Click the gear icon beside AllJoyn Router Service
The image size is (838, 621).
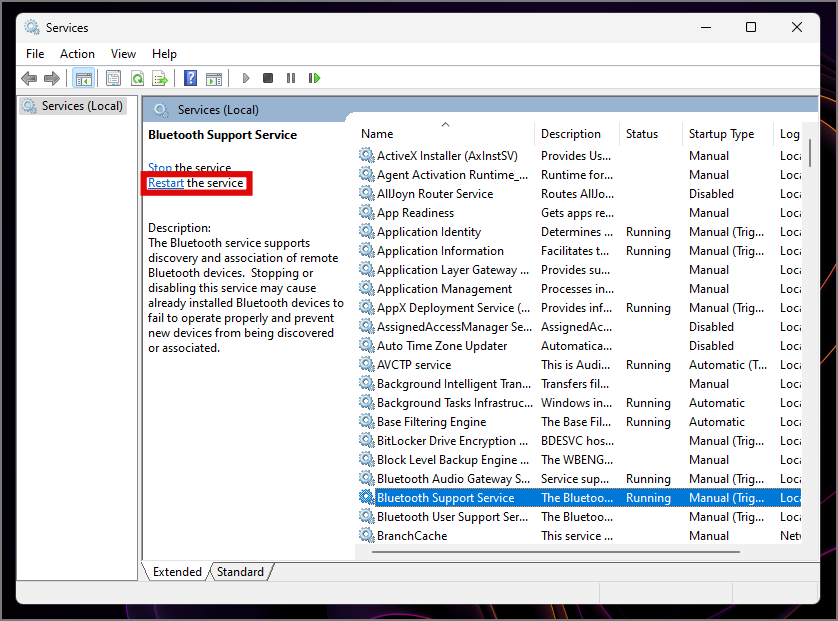tap(366, 193)
